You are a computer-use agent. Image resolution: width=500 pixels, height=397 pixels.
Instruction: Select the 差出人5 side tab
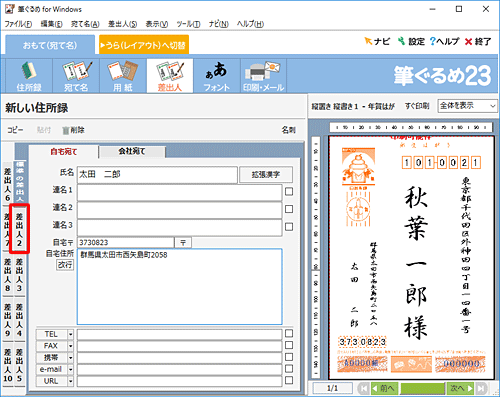pyautogui.click(x=19, y=364)
